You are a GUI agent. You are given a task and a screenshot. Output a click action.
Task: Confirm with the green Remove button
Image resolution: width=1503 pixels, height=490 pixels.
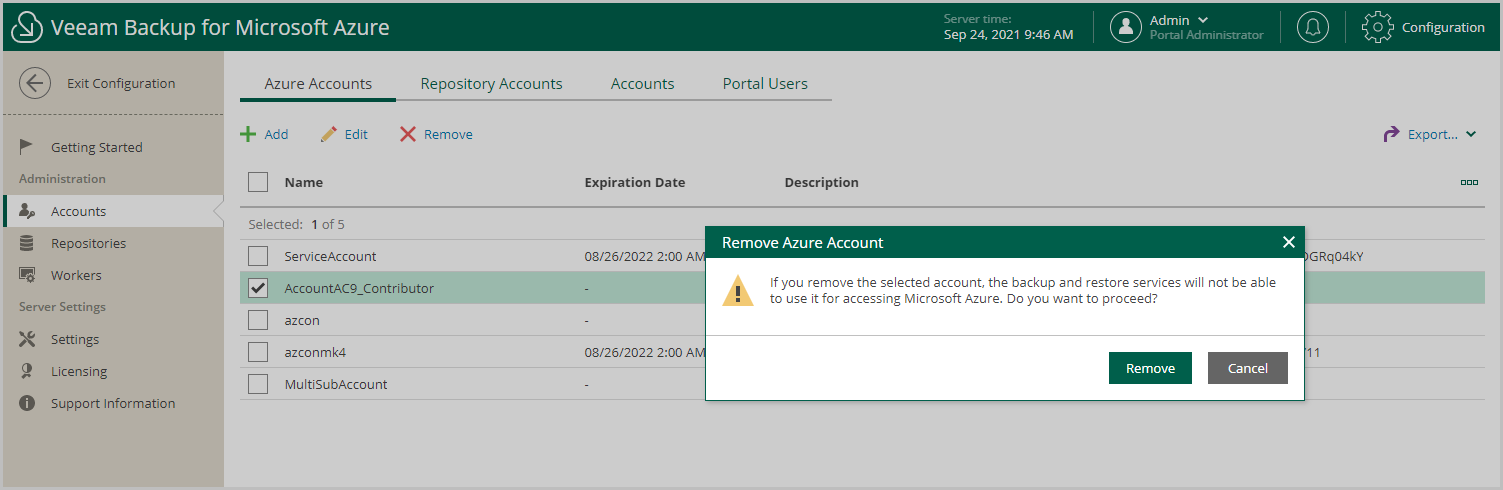point(1150,368)
